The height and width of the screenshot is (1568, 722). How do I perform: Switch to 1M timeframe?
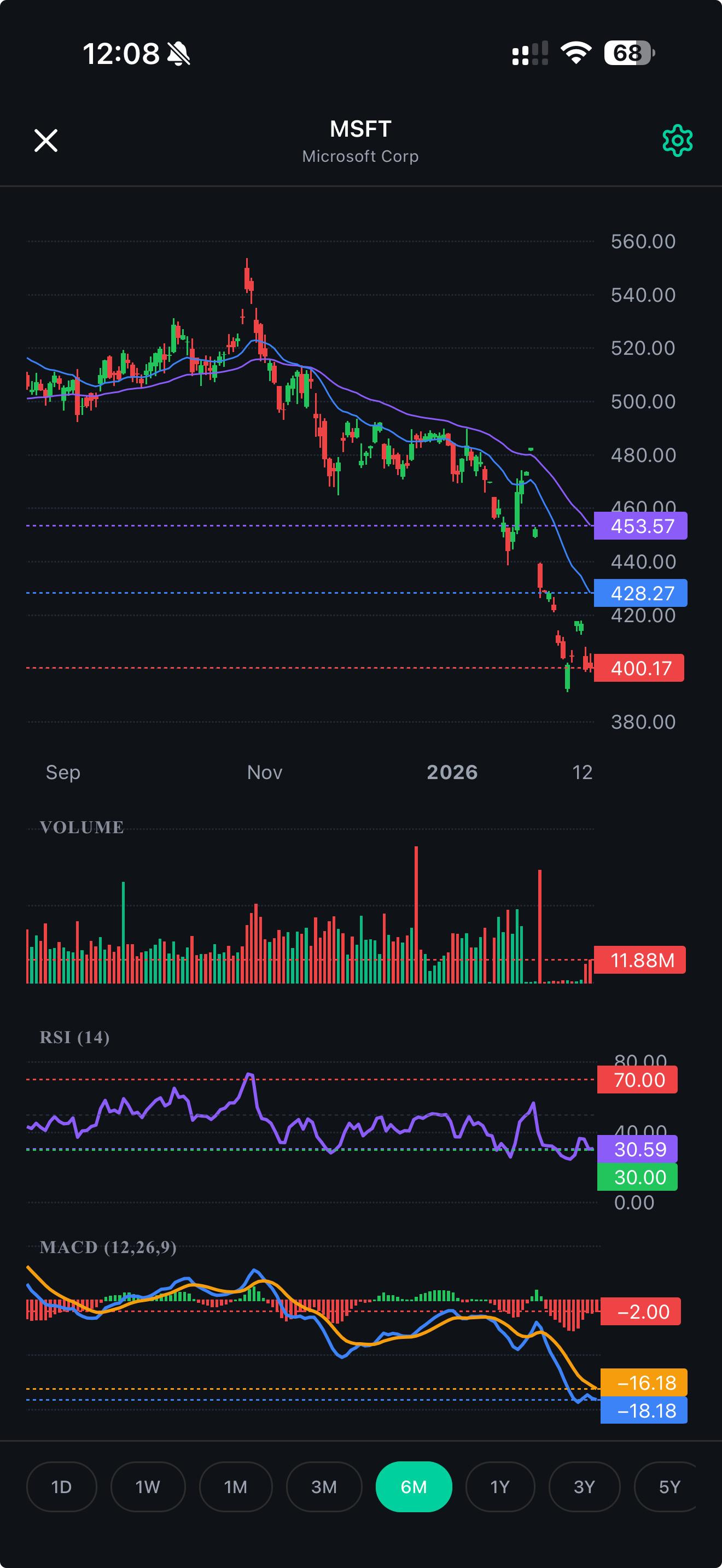[x=236, y=1487]
